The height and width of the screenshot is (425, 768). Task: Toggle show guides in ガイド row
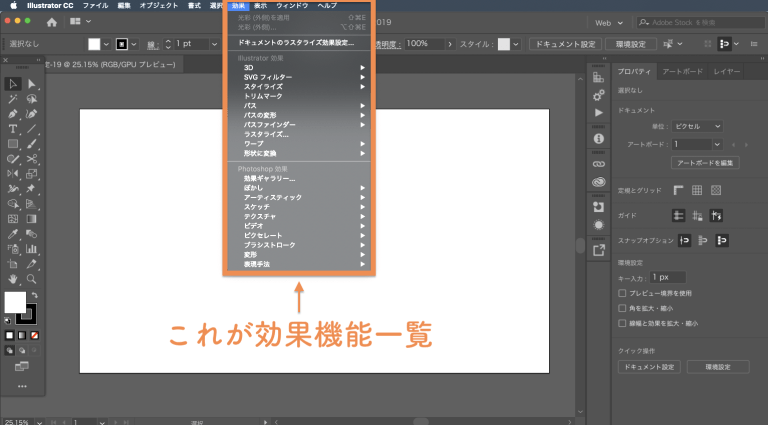pyautogui.click(x=678, y=215)
